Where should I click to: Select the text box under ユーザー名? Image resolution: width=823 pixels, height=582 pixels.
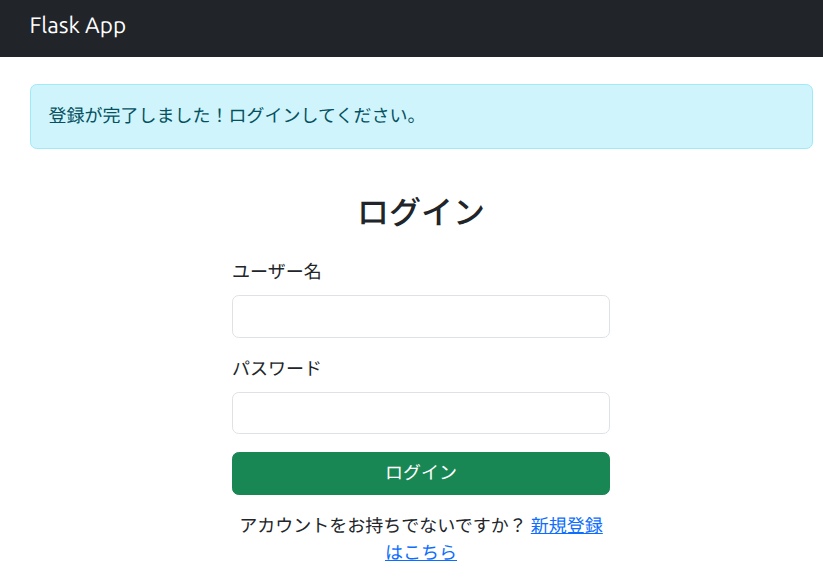(420, 316)
